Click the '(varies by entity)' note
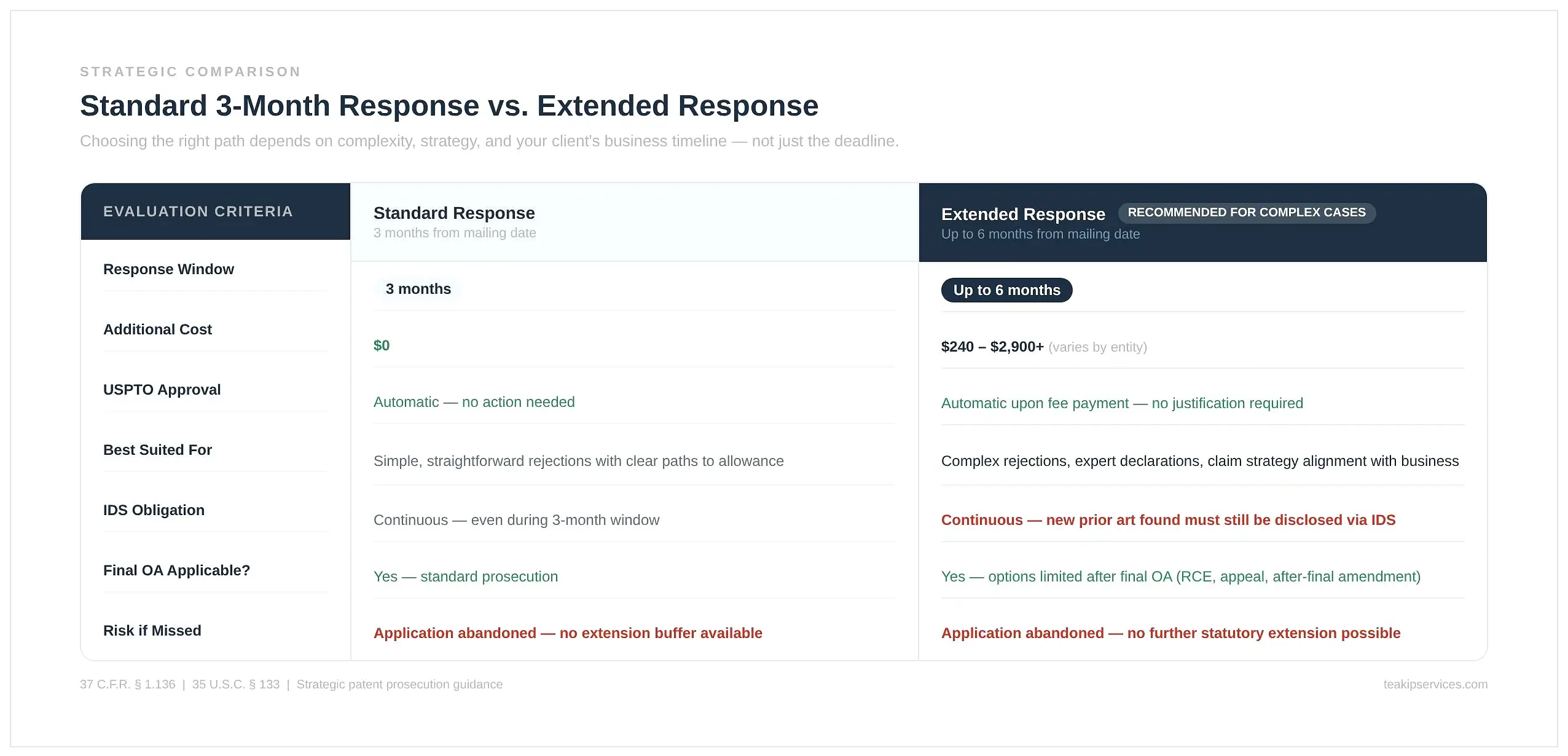 [1097, 347]
